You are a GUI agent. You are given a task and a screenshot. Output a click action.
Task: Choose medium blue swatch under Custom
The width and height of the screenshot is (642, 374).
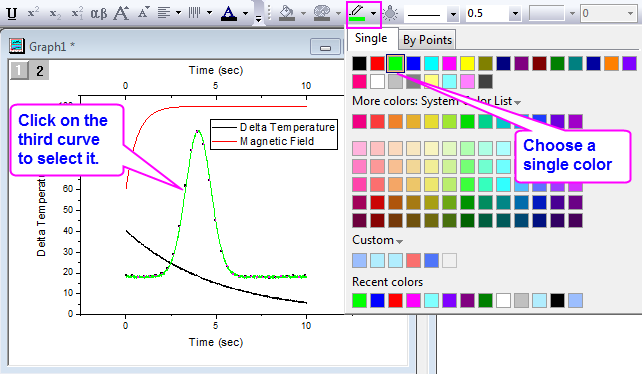coord(431,260)
